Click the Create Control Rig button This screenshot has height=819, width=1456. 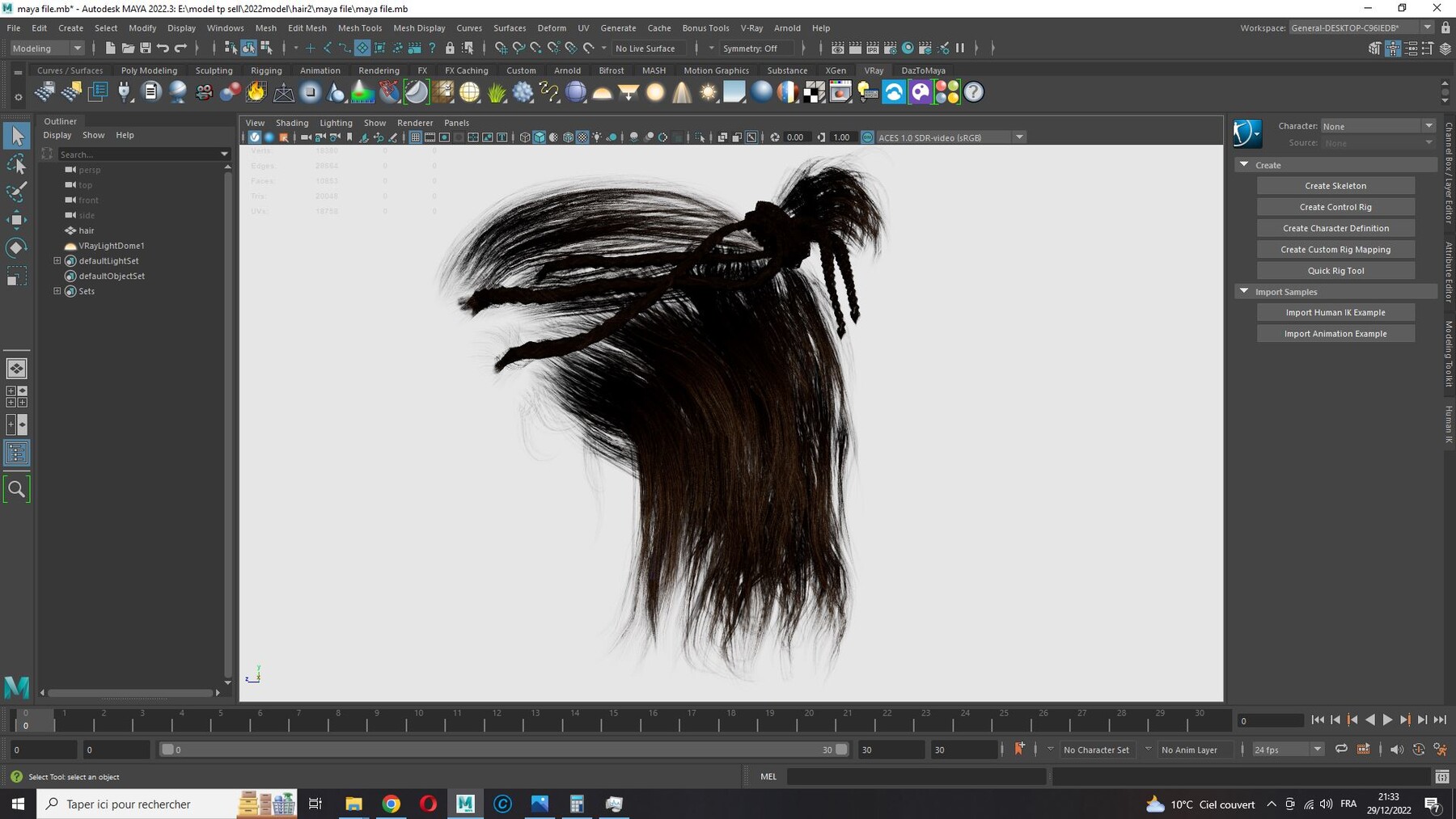[1335, 207]
